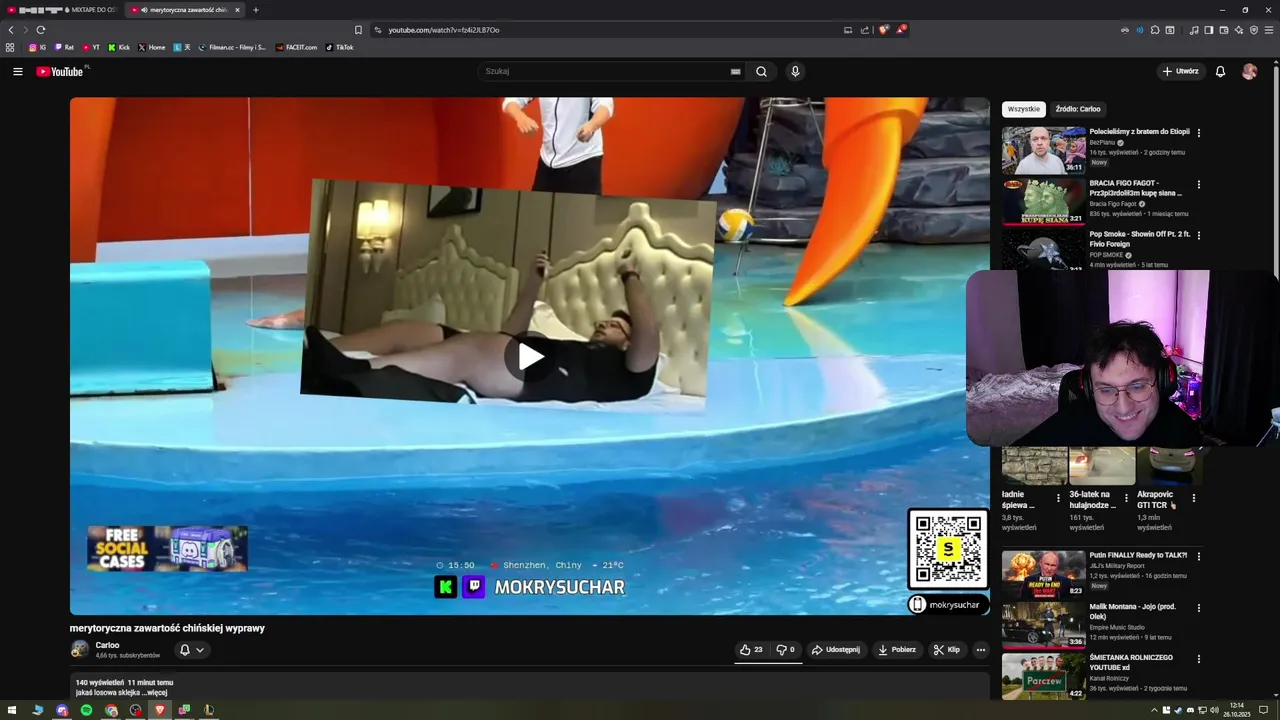Open the TikTok bookmark
Screen dimensions: 1280x720
click(340, 47)
